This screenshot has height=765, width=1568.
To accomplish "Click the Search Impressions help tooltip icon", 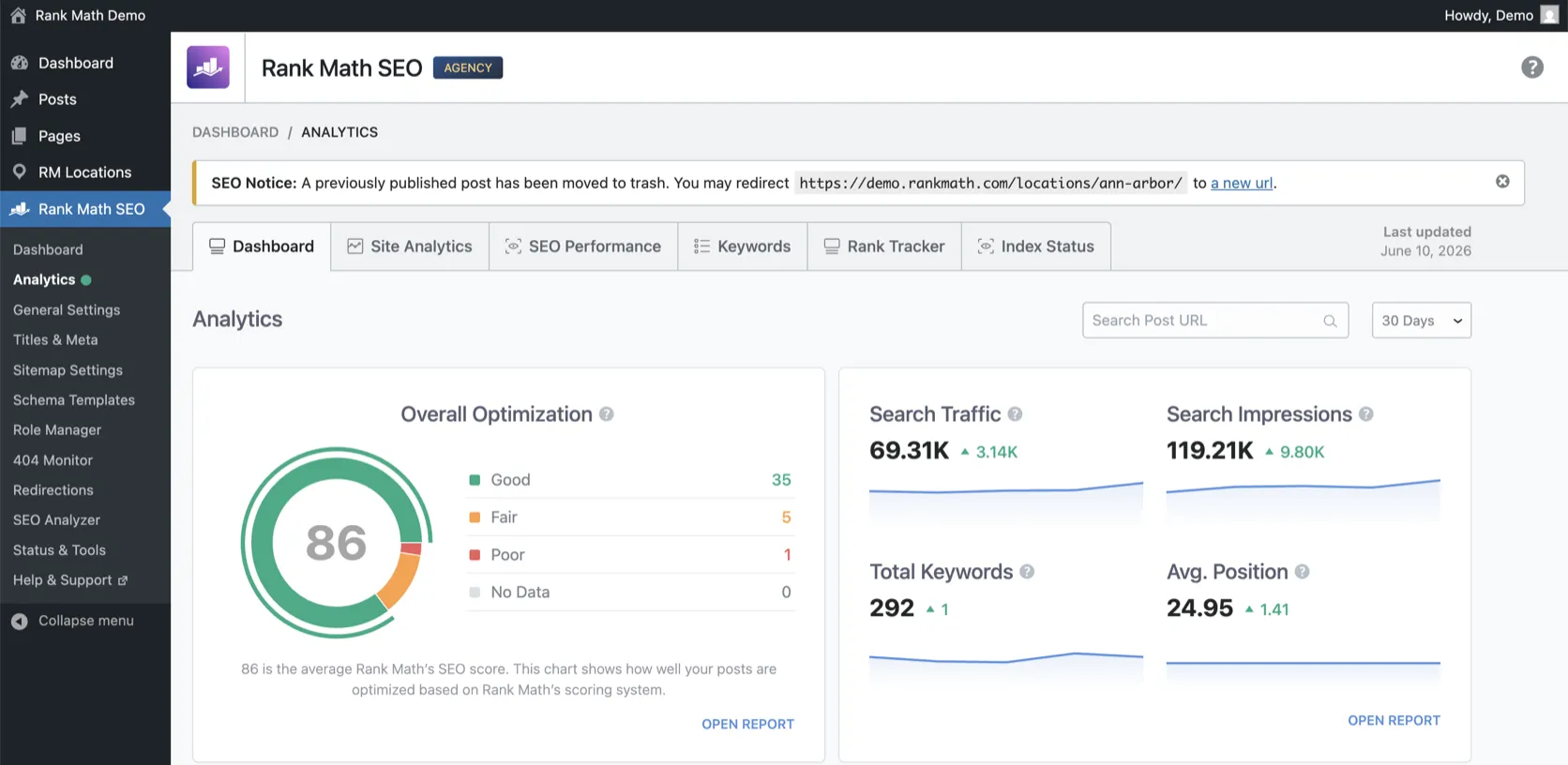I will [x=1365, y=414].
